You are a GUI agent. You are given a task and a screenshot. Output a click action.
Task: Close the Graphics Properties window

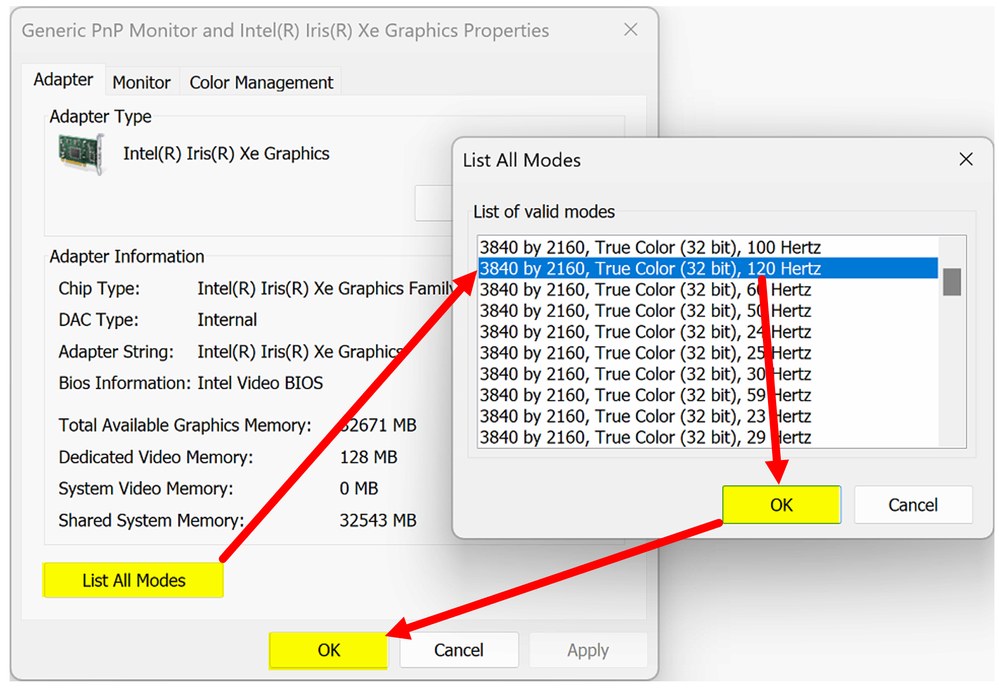[630, 30]
